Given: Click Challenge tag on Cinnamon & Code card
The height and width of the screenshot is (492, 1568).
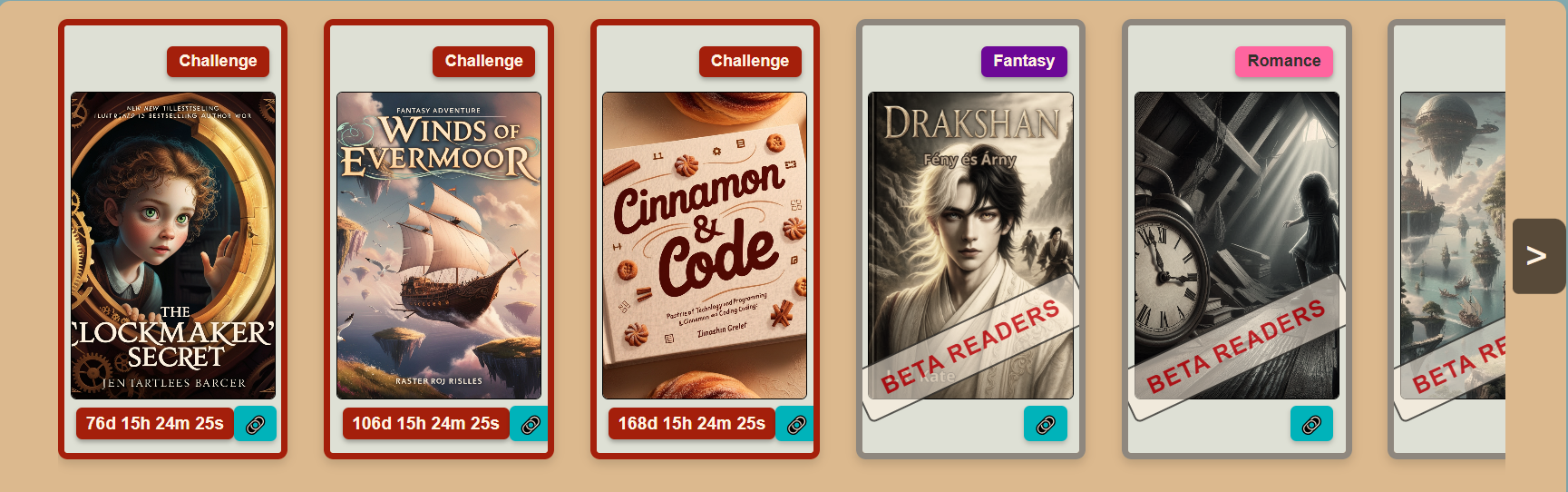Looking at the screenshot, I should click(750, 62).
